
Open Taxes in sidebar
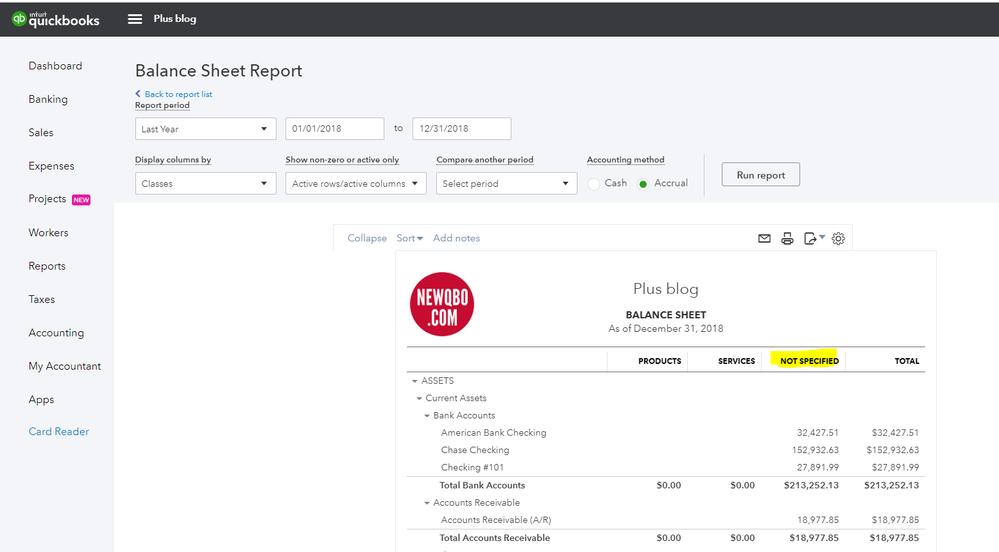41,299
